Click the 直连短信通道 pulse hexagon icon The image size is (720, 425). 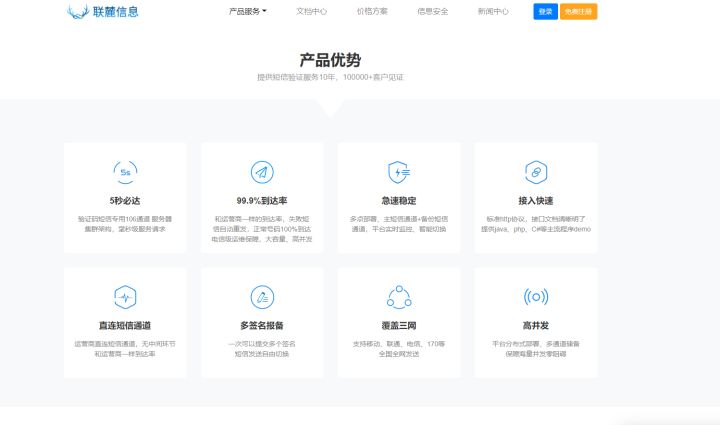[125, 297]
